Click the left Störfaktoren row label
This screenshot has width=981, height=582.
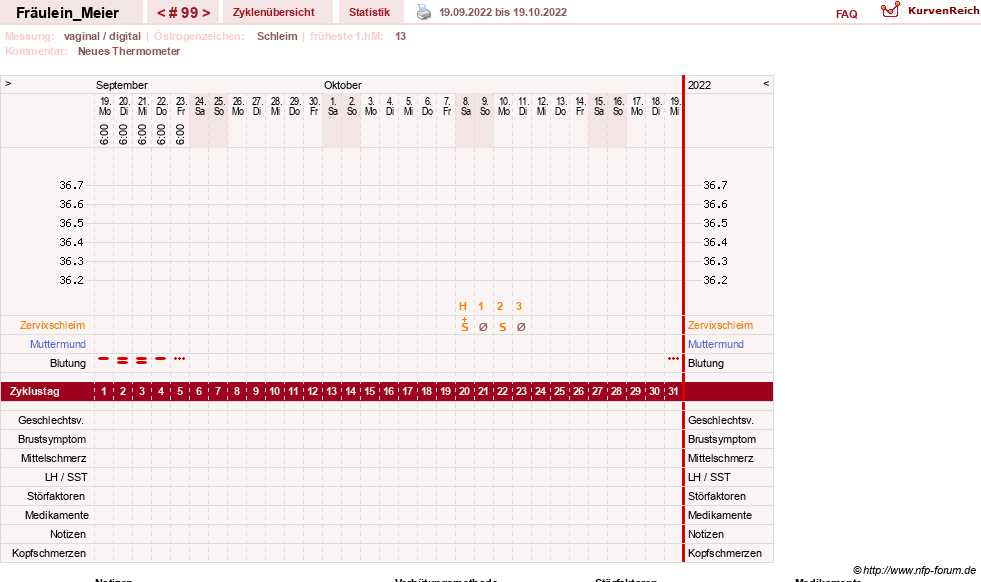tap(56, 496)
